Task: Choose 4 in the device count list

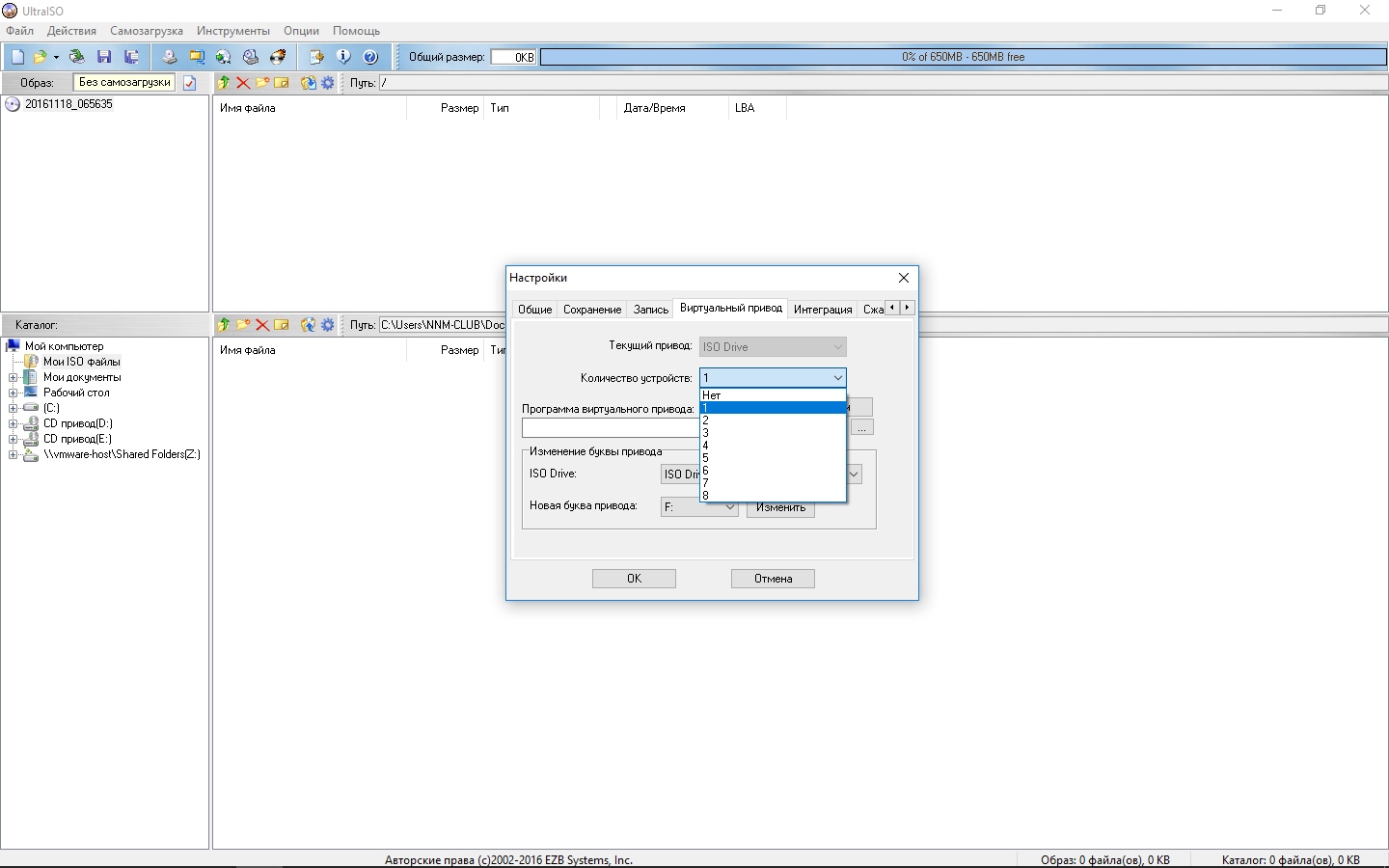Action: coord(773,446)
